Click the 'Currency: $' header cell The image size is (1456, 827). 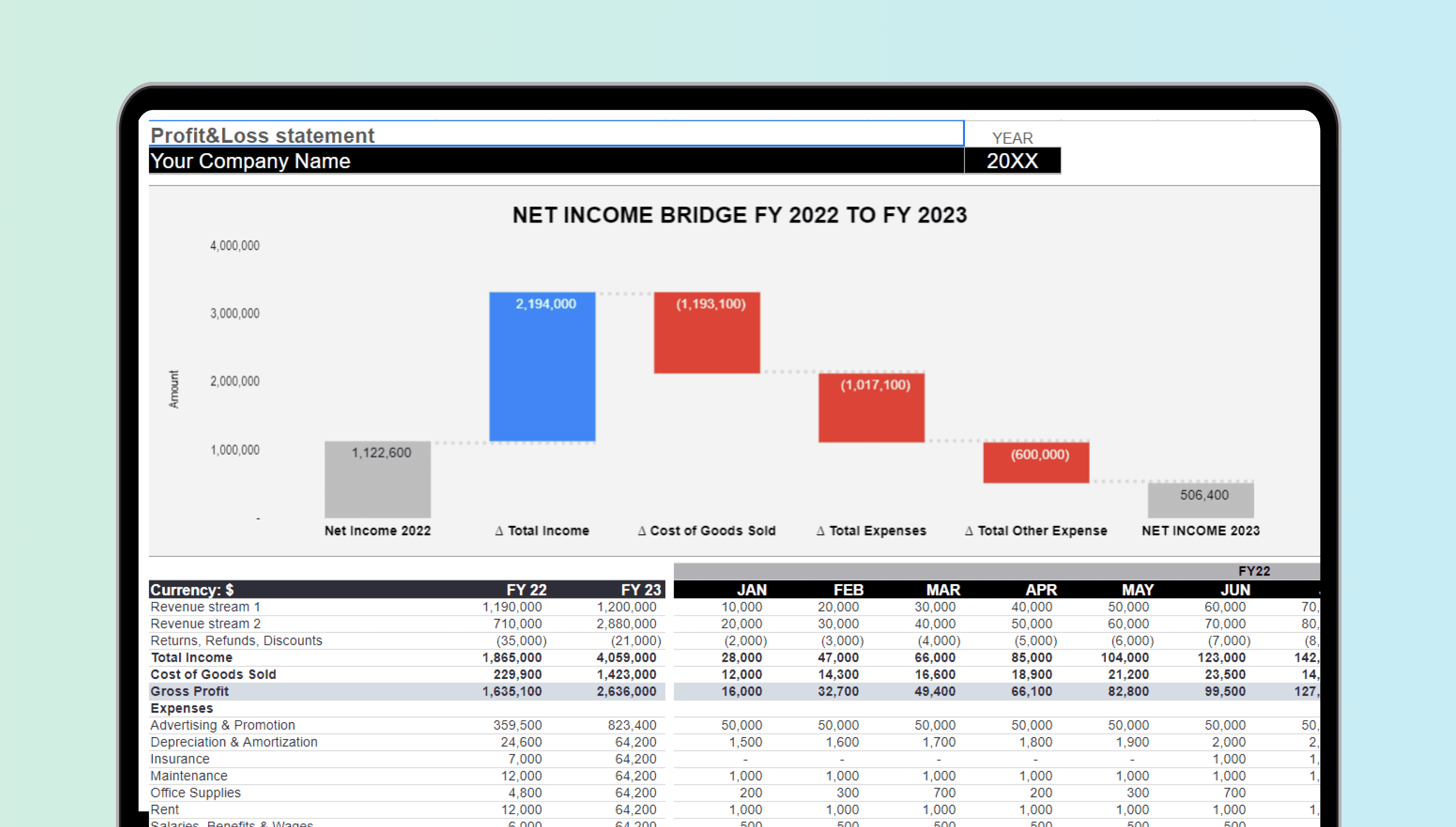click(192, 590)
